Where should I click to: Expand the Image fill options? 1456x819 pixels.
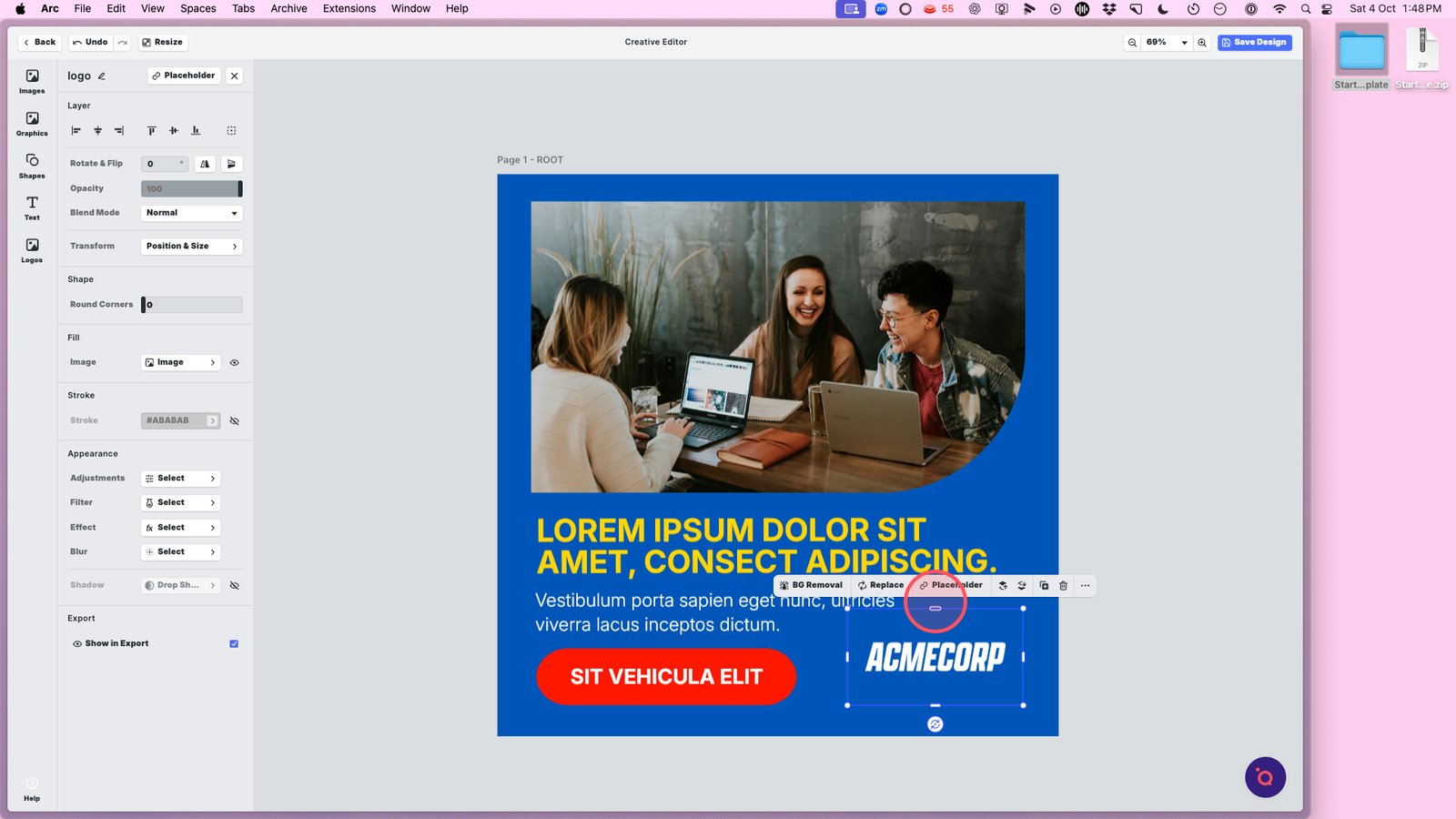coord(181,363)
